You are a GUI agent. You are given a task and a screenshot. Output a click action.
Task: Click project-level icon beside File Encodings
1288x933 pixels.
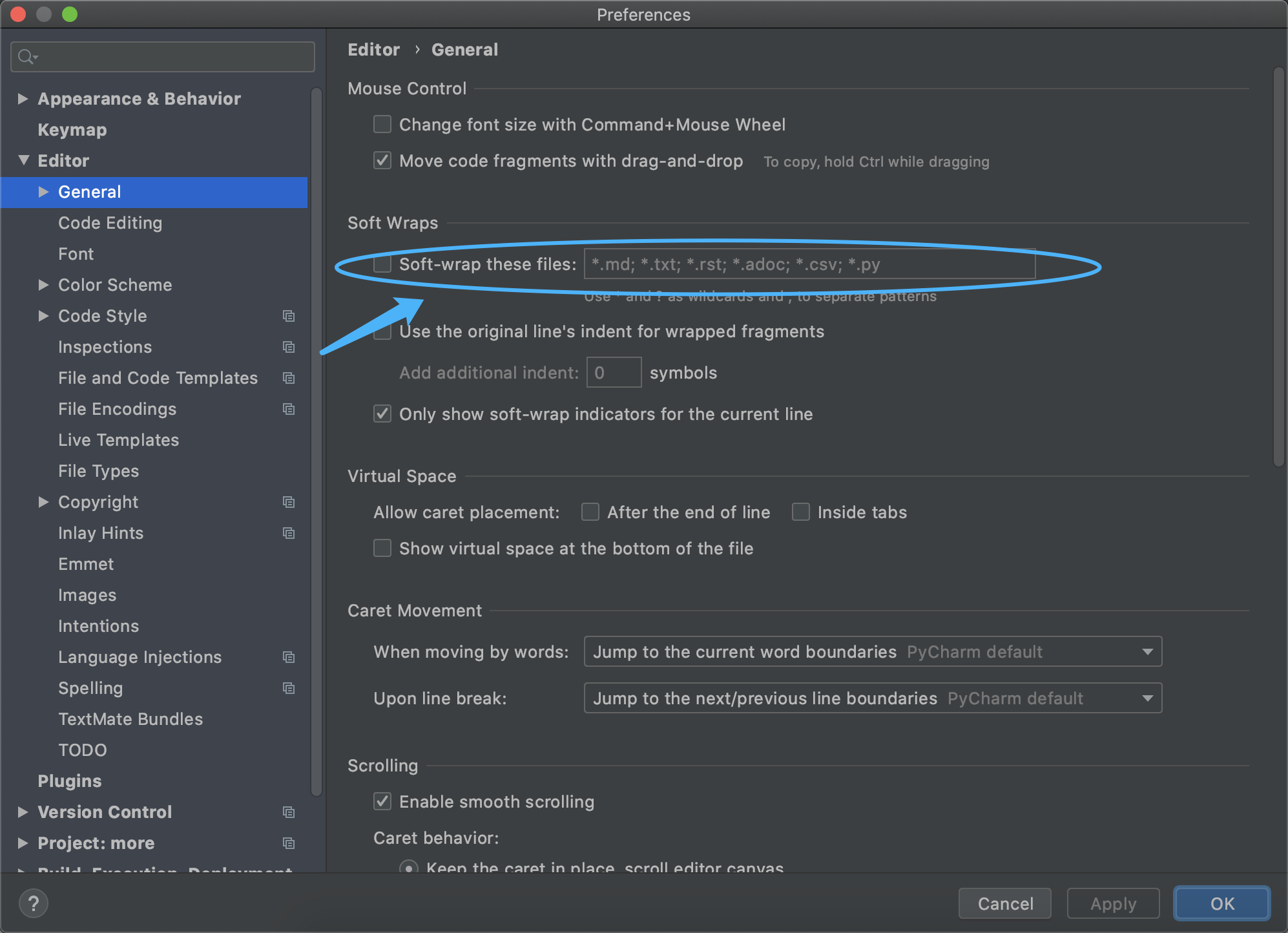point(289,409)
